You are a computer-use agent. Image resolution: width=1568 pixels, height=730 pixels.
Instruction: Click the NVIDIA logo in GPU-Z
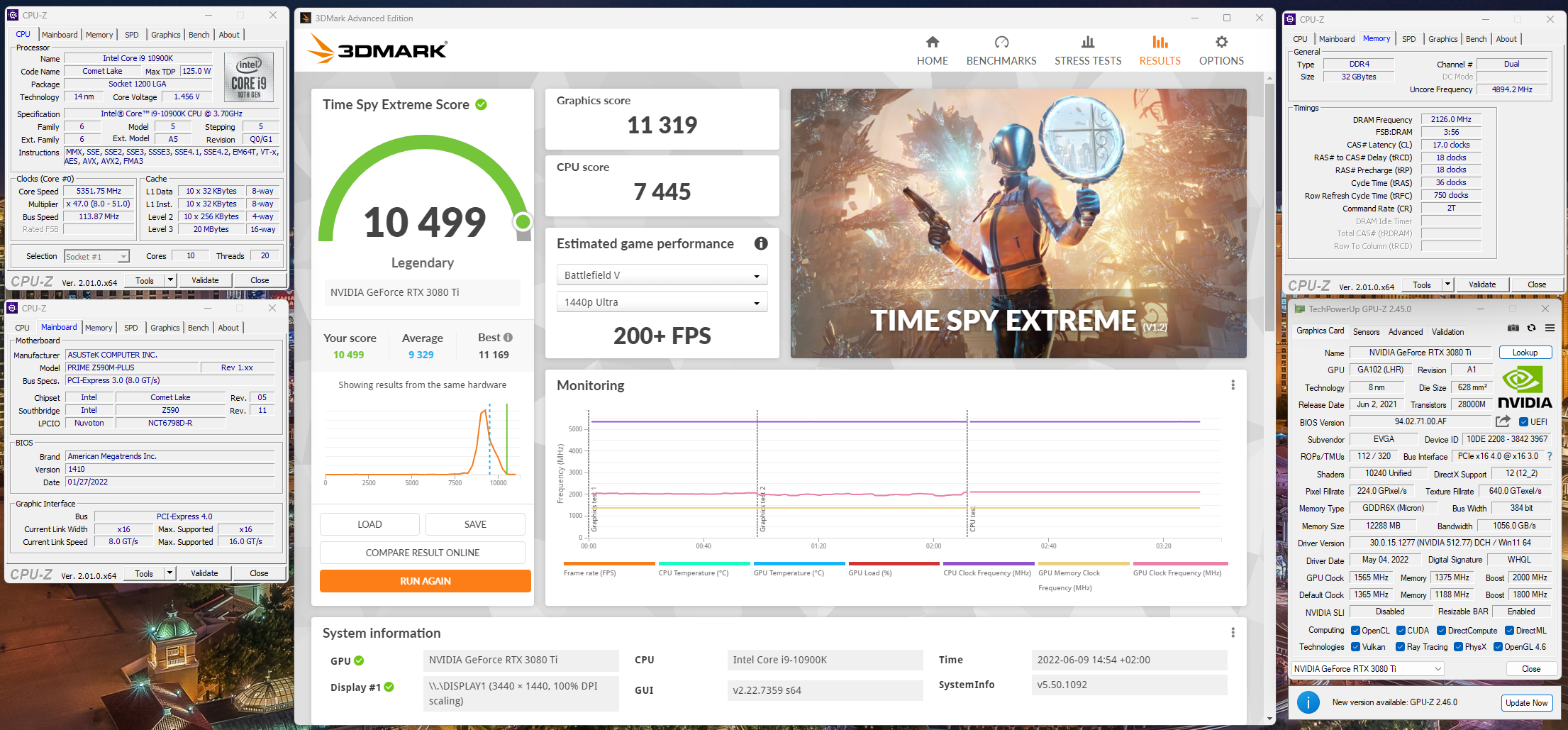(x=1524, y=387)
